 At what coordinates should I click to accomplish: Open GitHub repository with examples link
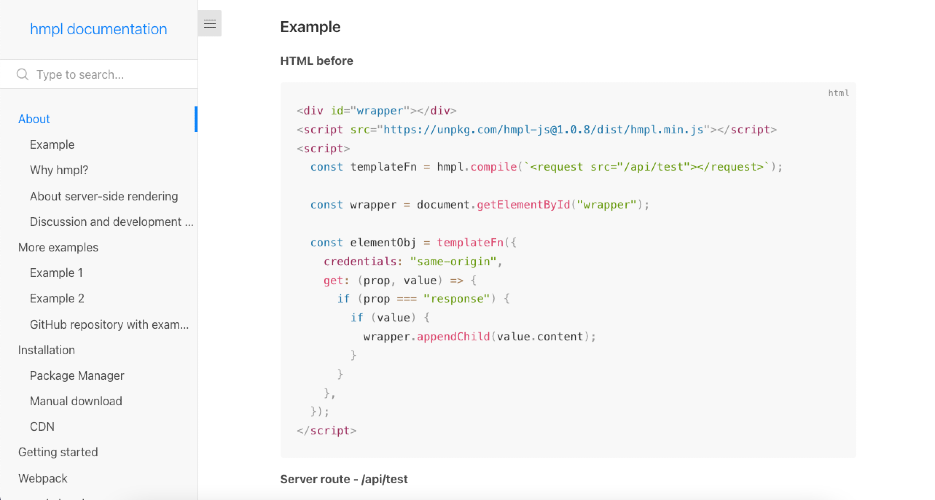point(109,324)
